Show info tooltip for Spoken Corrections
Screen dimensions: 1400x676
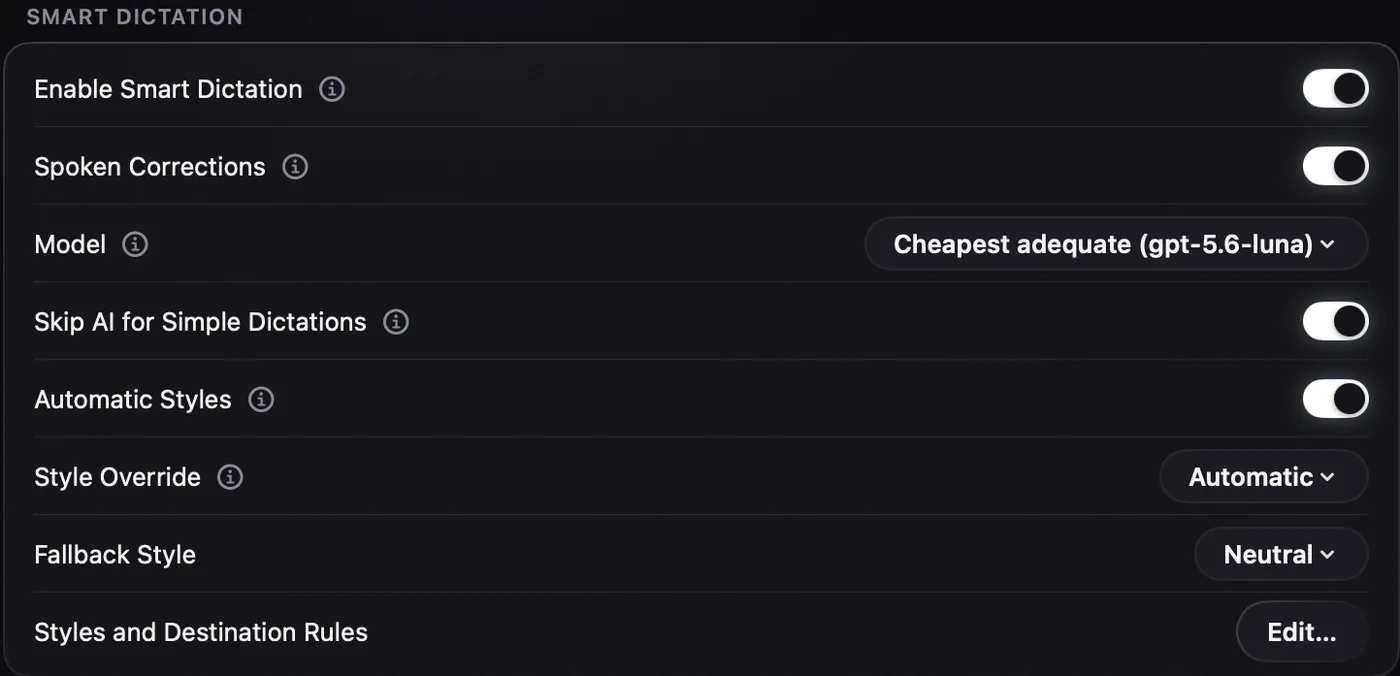(x=295, y=167)
